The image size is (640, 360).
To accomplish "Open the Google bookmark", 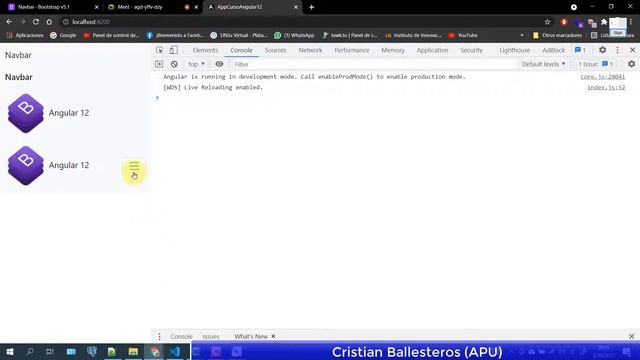I will [63, 36].
